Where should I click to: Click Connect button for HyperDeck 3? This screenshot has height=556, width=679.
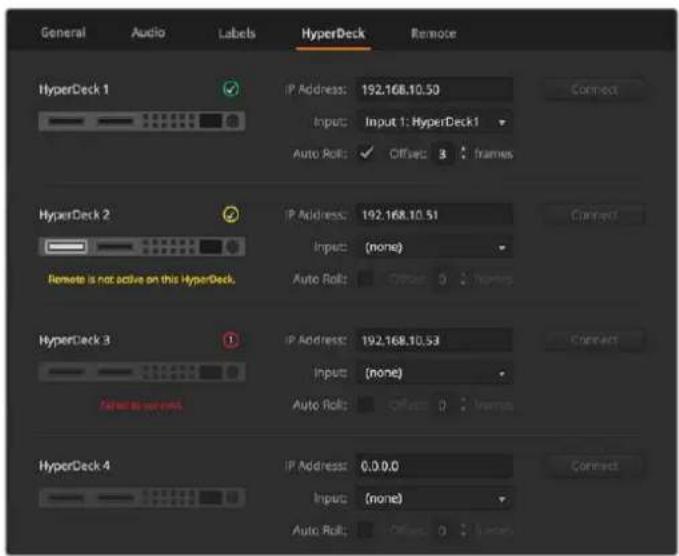(x=594, y=340)
